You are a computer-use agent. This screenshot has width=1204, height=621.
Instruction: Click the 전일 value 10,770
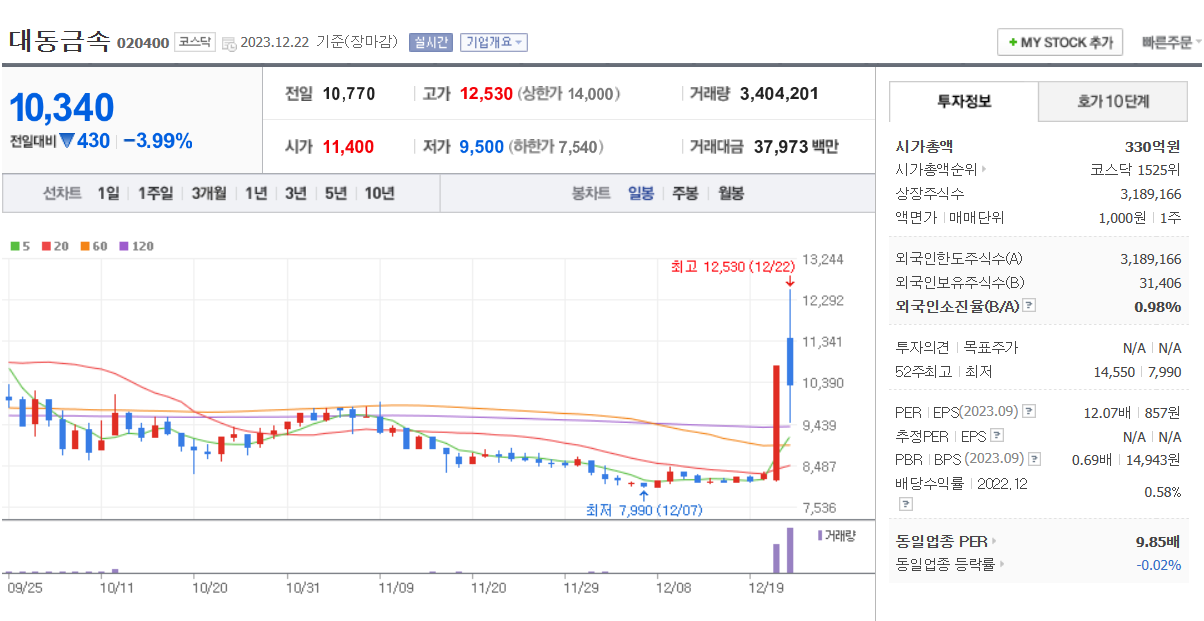point(349,94)
